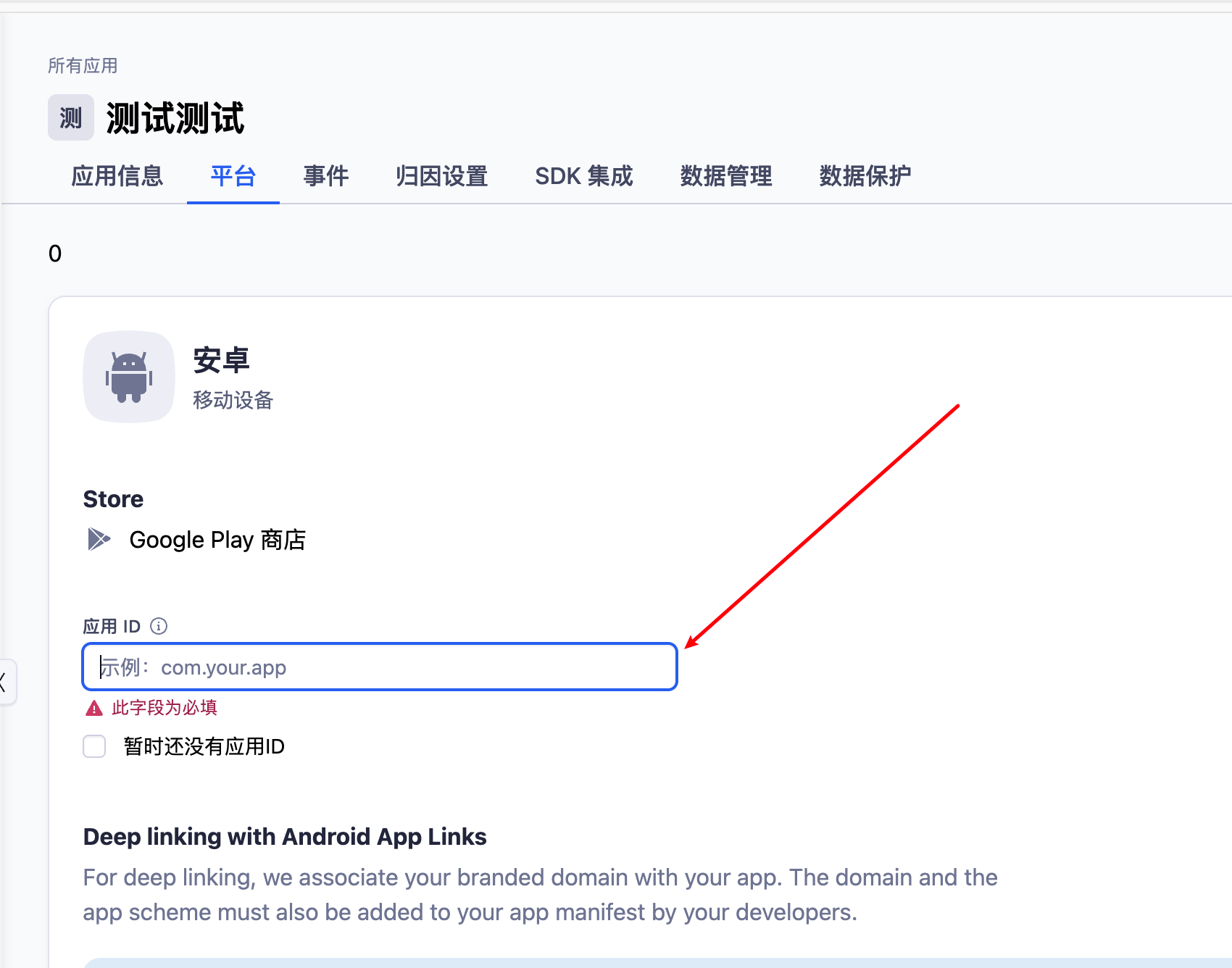Focus the 应用 ID input field
Viewport: 1232px width, 968px height.
point(380,667)
